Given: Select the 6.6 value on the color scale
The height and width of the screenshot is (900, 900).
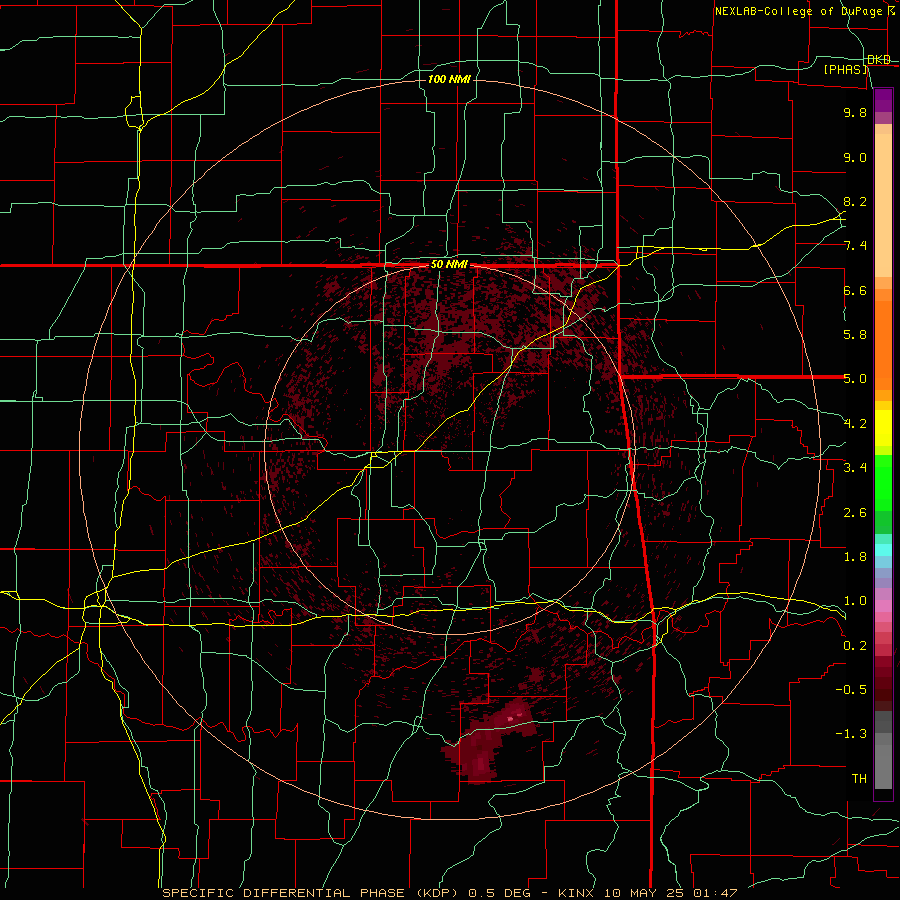Looking at the screenshot, I should [855, 290].
